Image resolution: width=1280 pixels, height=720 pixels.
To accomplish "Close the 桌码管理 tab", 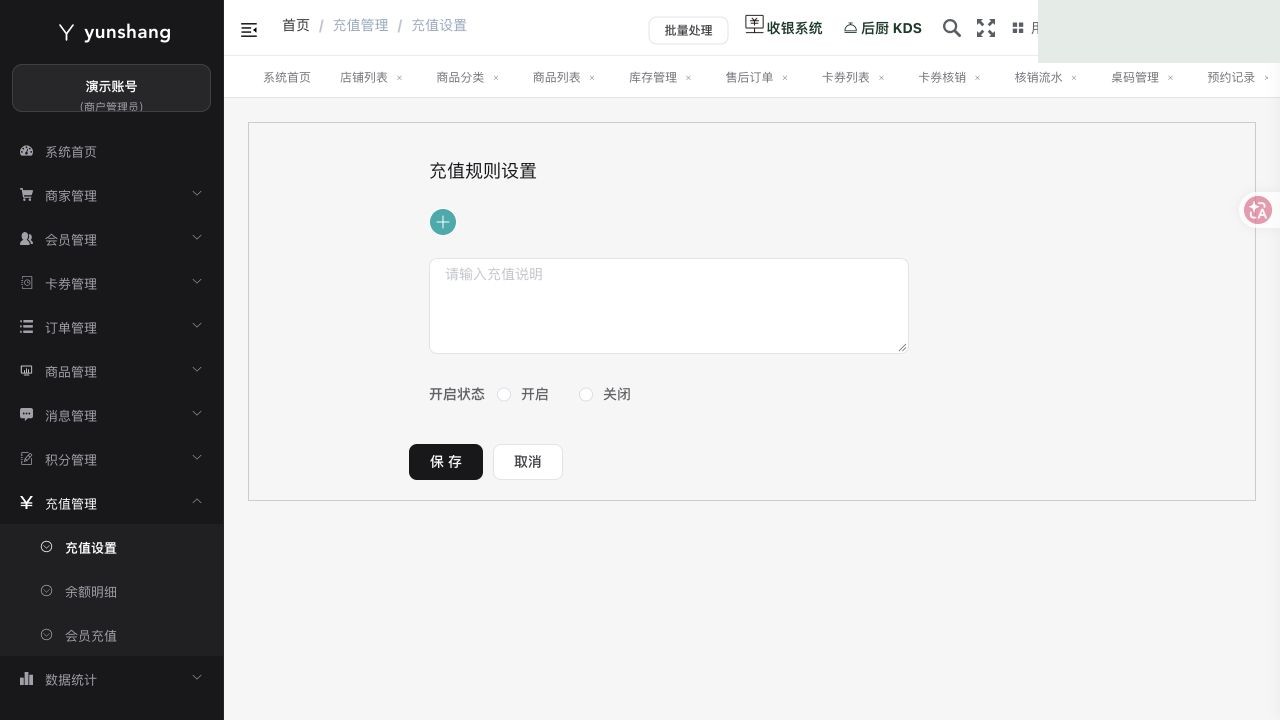I will pos(1171,78).
